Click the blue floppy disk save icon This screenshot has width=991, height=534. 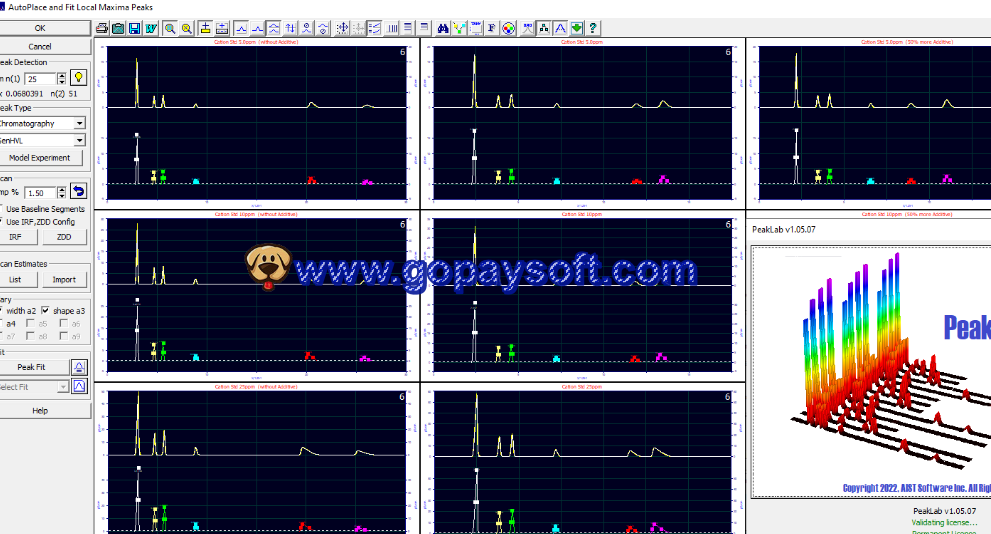point(135,28)
